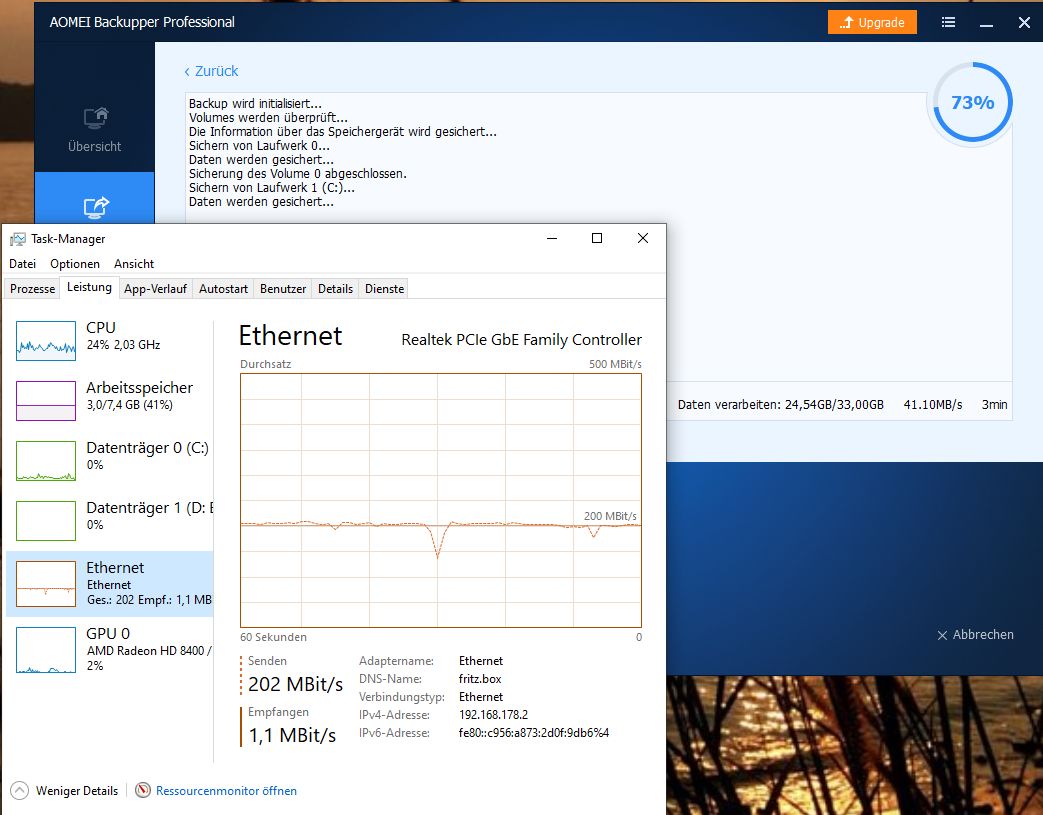Minimize the Task-Manager window
Image resolution: width=1043 pixels, height=815 pixels.
coord(552,238)
